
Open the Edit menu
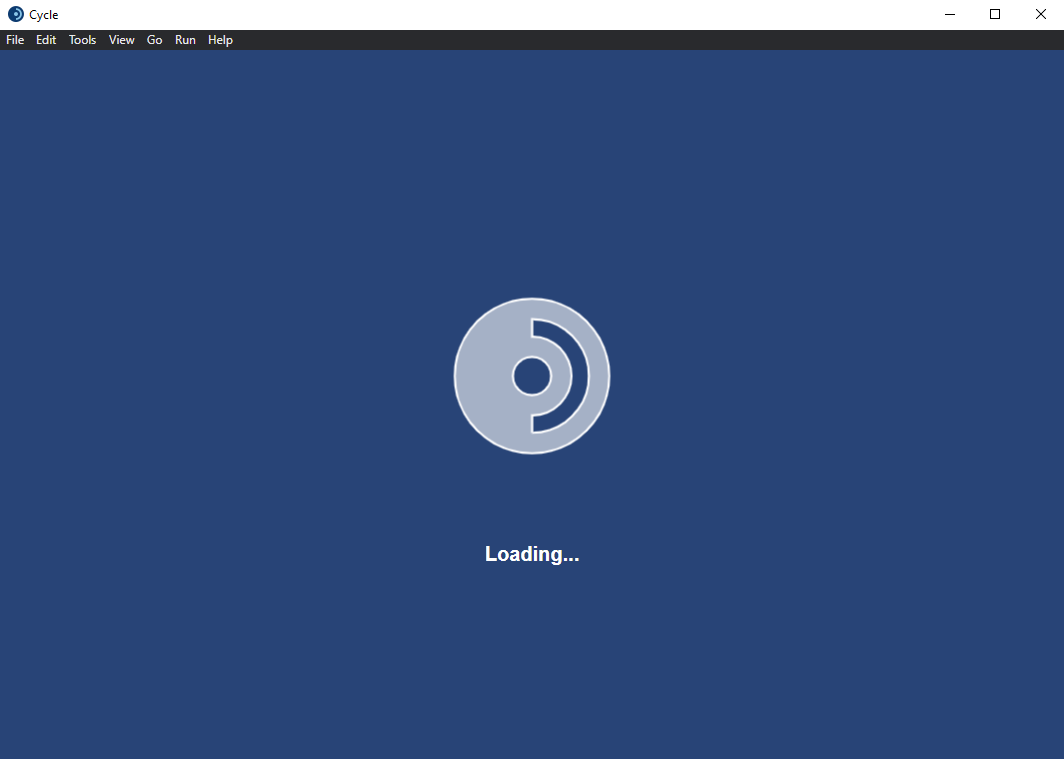46,40
